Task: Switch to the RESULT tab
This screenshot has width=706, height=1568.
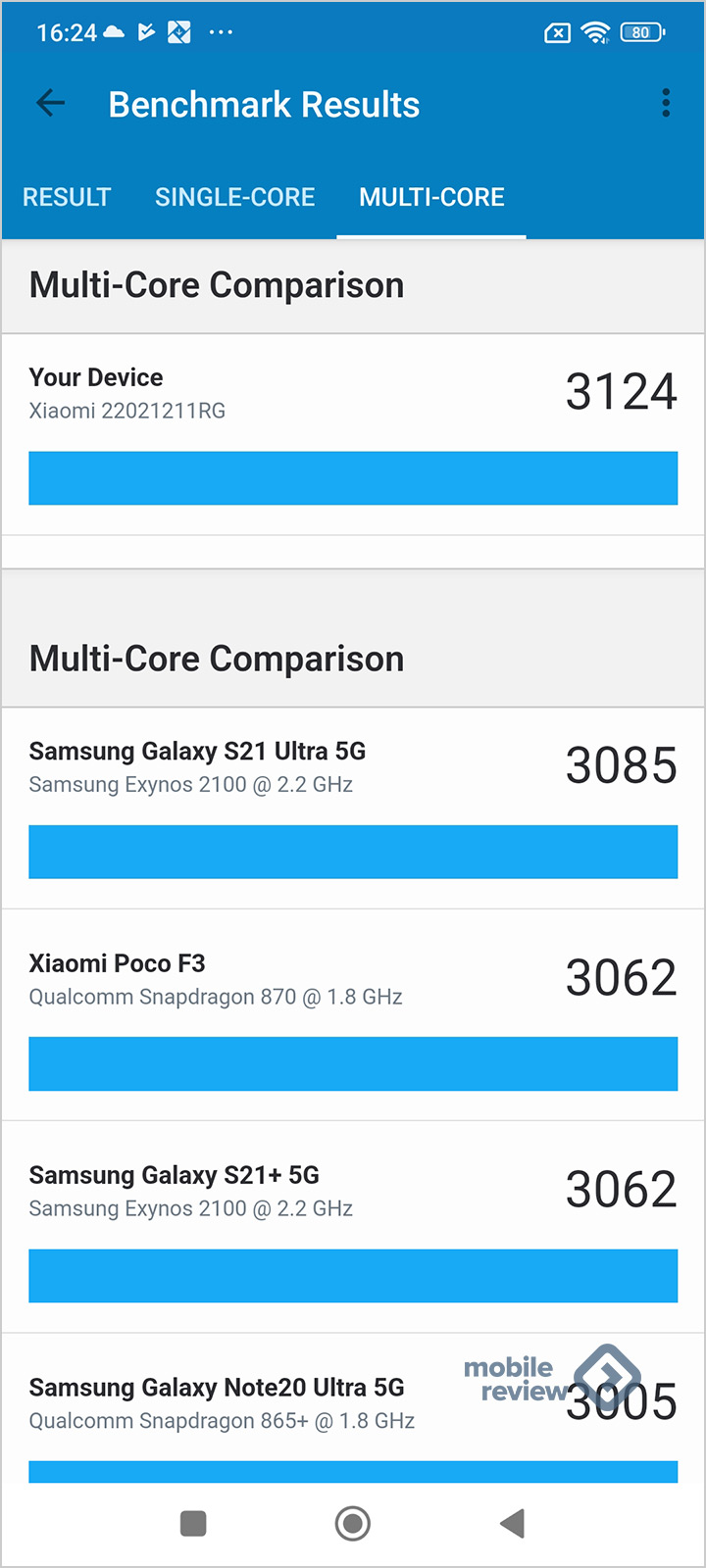Action: click(x=67, y=197)
